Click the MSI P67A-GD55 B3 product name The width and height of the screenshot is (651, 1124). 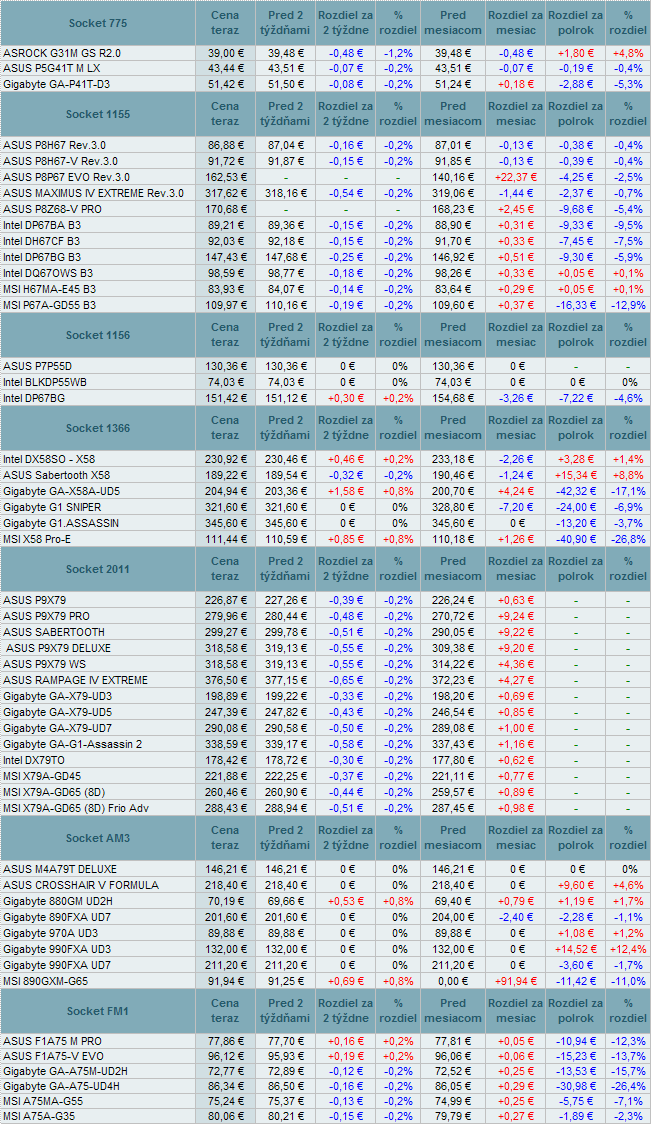[x=49, y=305]
